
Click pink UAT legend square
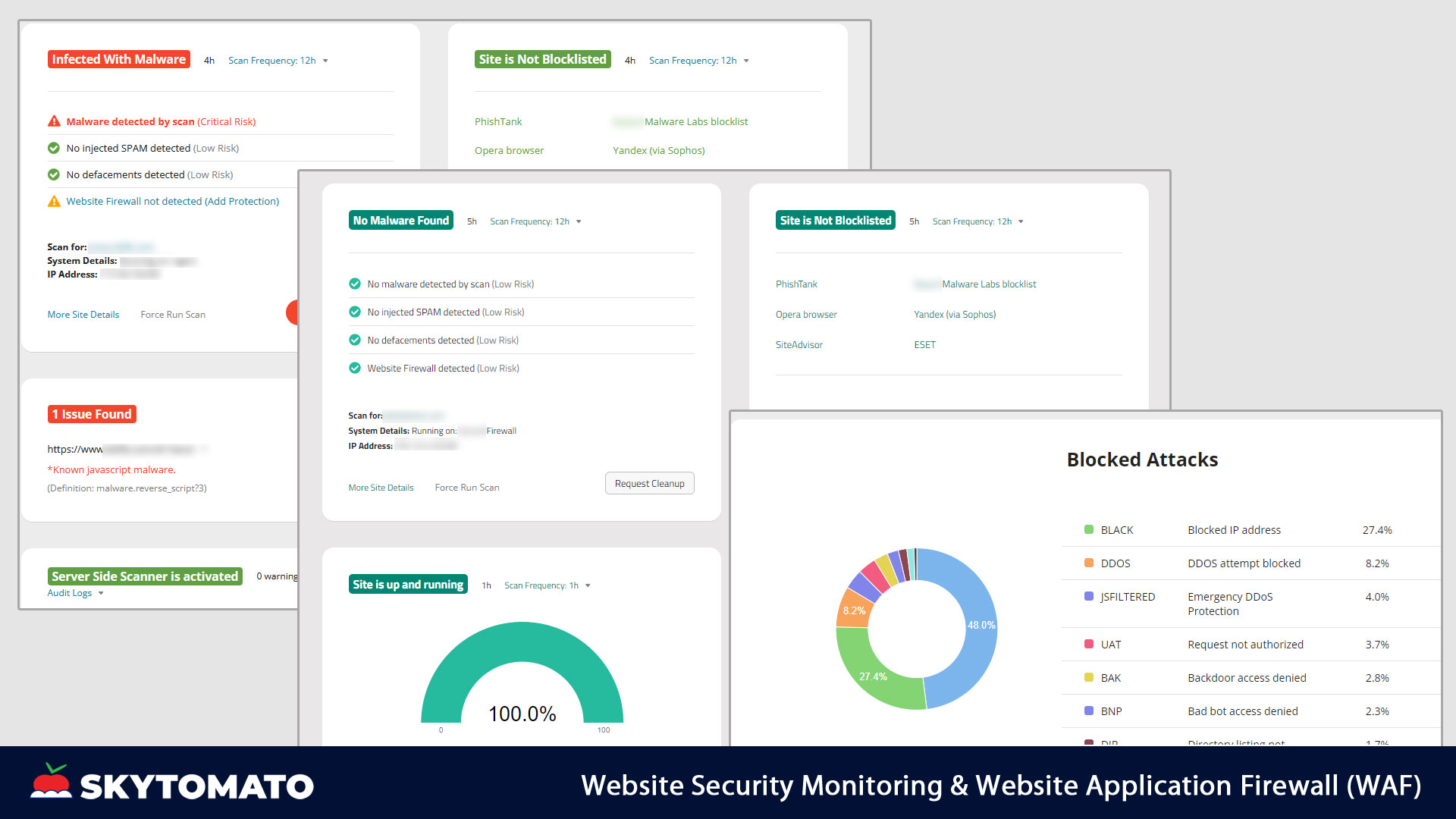[1089, 645]
